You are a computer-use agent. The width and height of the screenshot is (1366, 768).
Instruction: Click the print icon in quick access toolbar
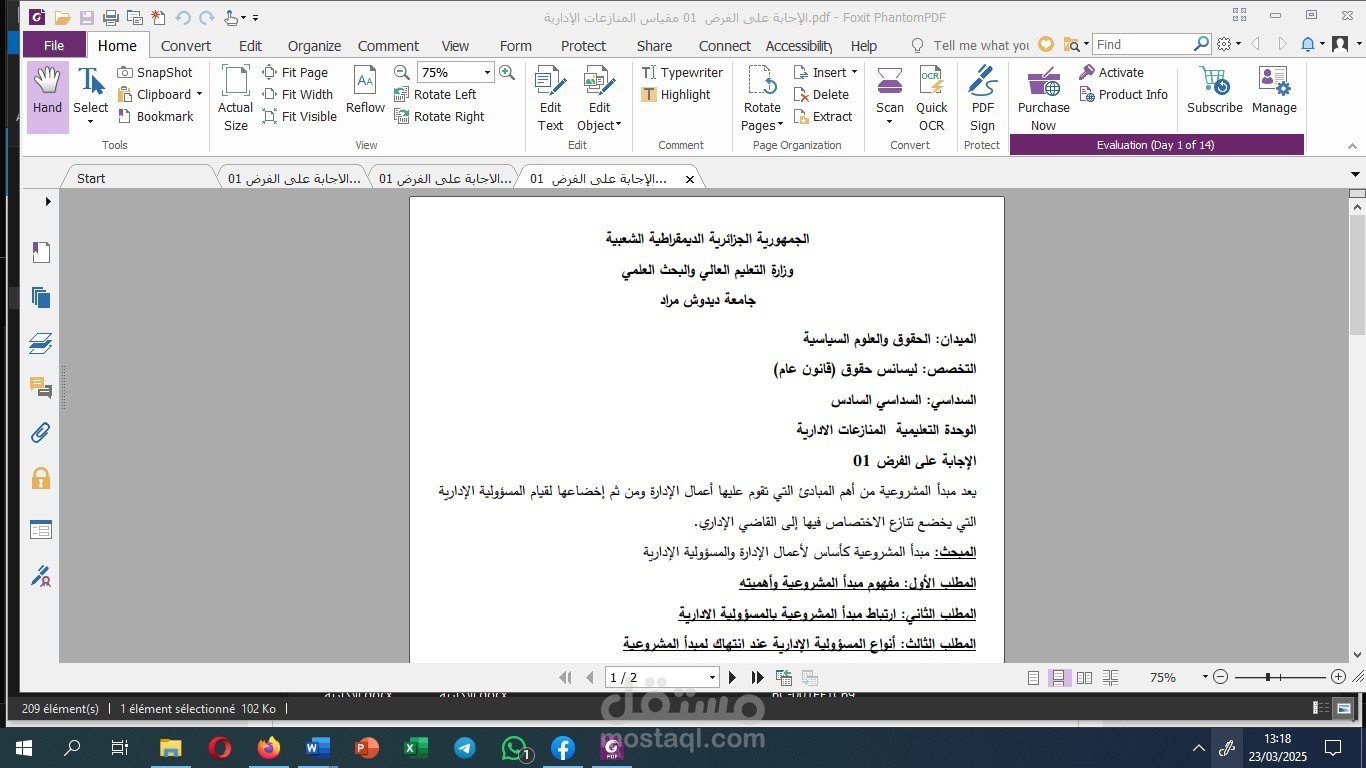click(x=110, y=18)
